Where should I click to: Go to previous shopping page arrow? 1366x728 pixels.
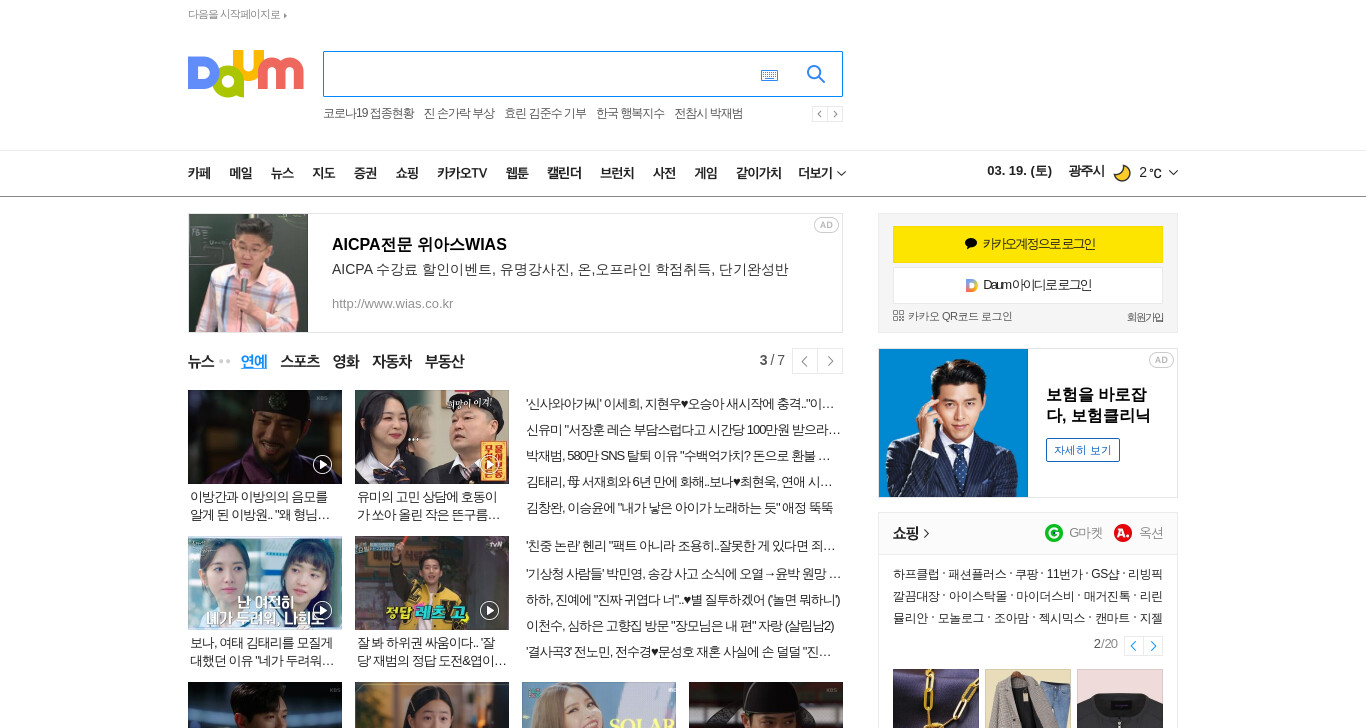tap(1133, 646)
